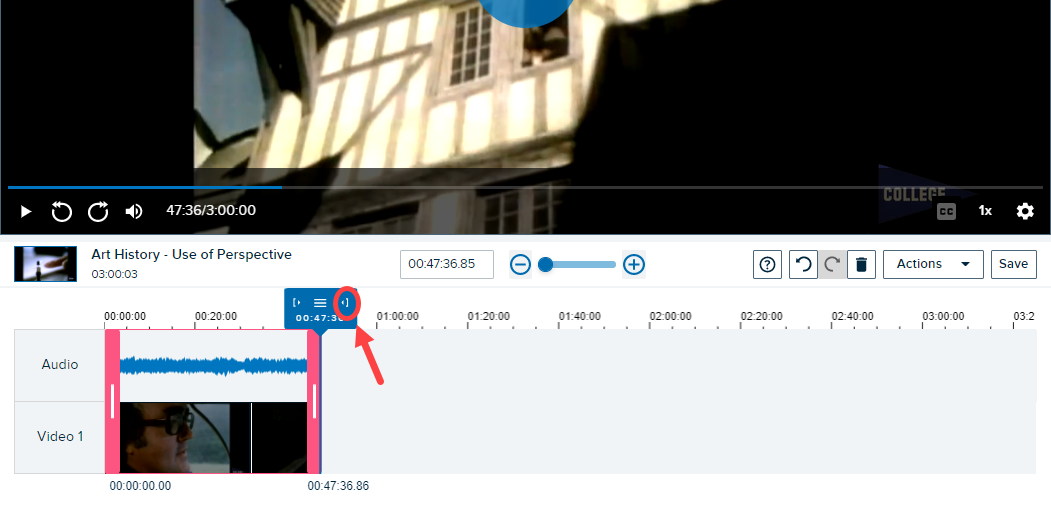Zoom in the timeline with plus icon

[634, 265]
